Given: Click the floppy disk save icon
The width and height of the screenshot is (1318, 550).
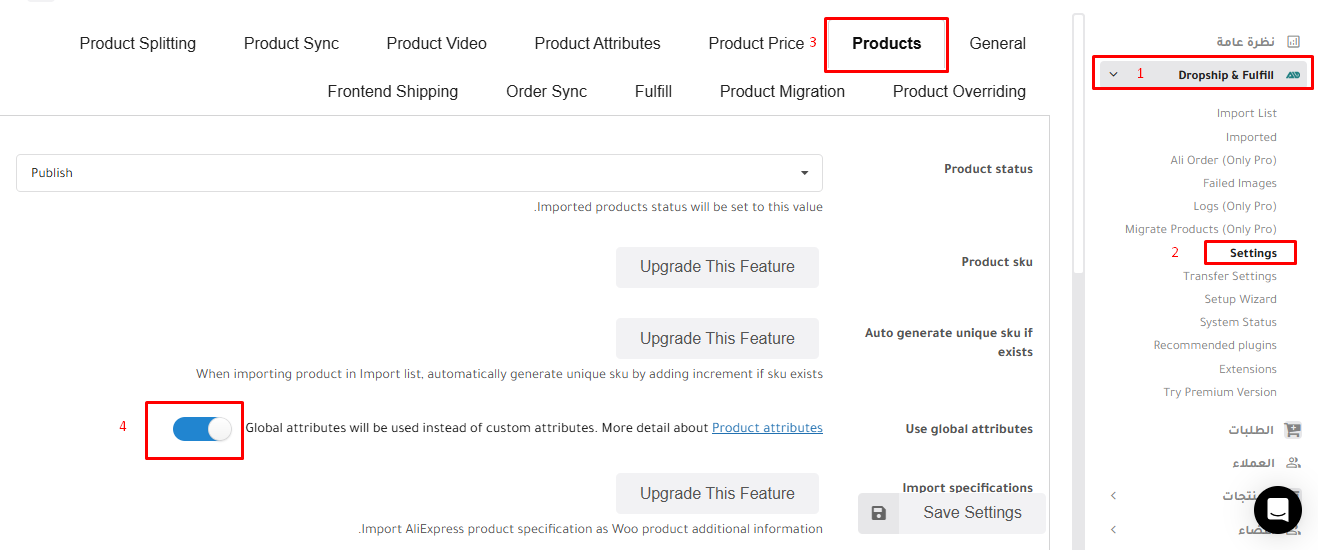Looking at the screenshot, I should click(878, 513).
